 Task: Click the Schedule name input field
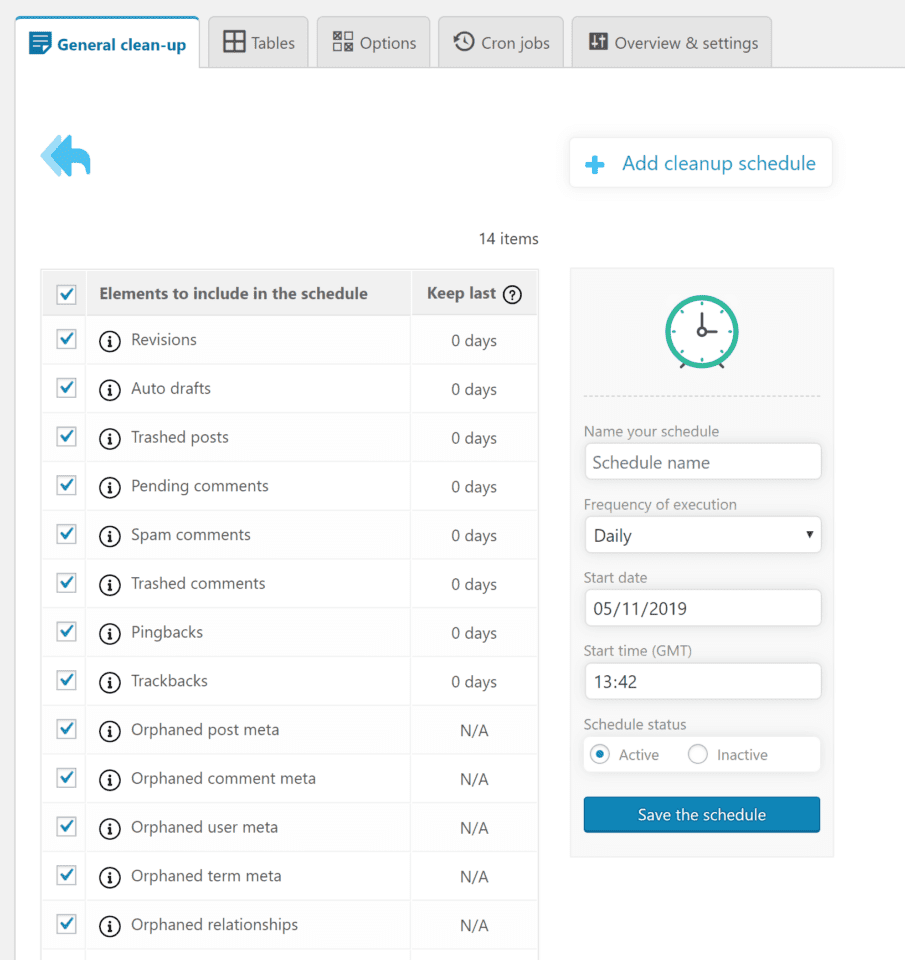pyautogui.click(x=702, y=462)
